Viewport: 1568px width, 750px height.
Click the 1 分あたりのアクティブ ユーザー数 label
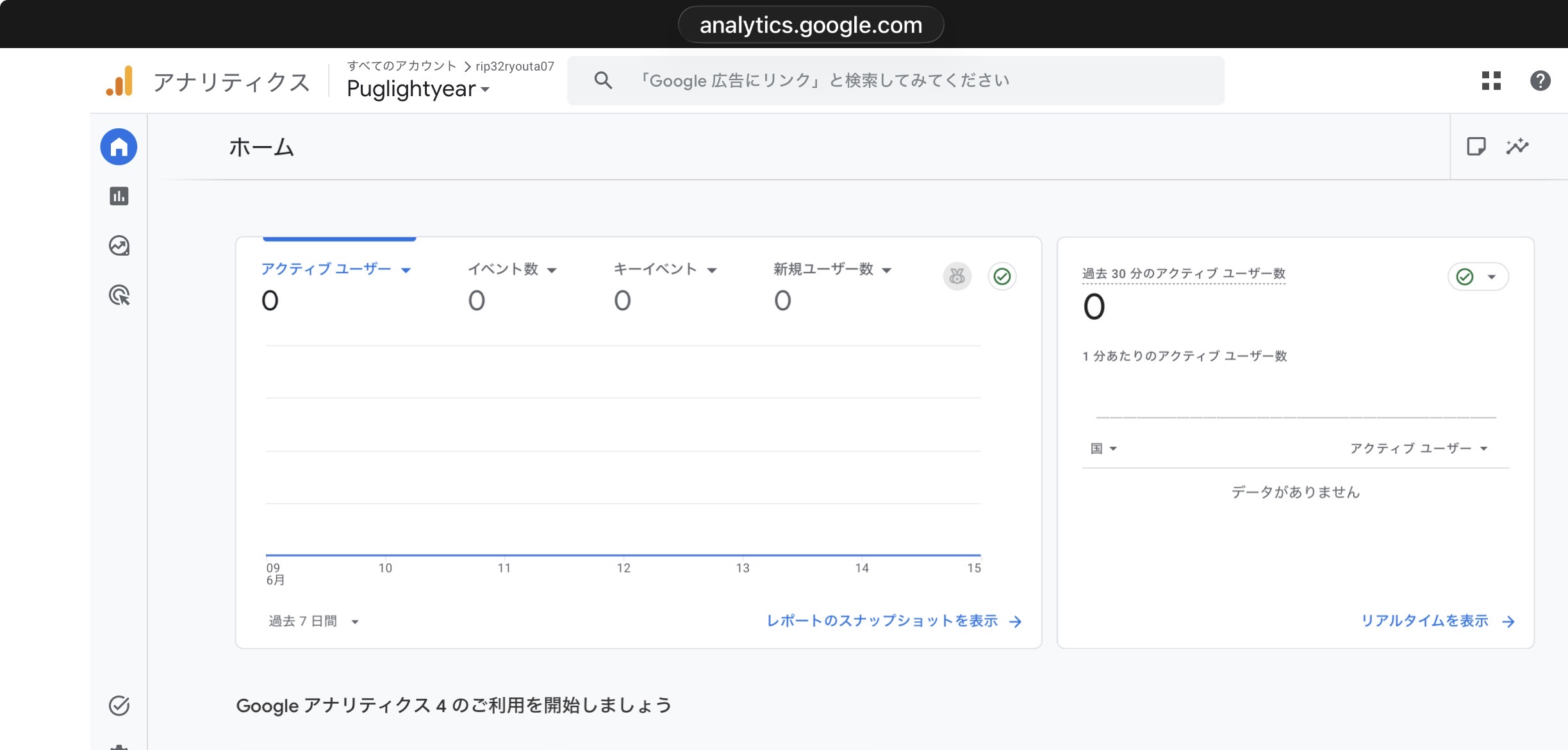[1184, 356]
